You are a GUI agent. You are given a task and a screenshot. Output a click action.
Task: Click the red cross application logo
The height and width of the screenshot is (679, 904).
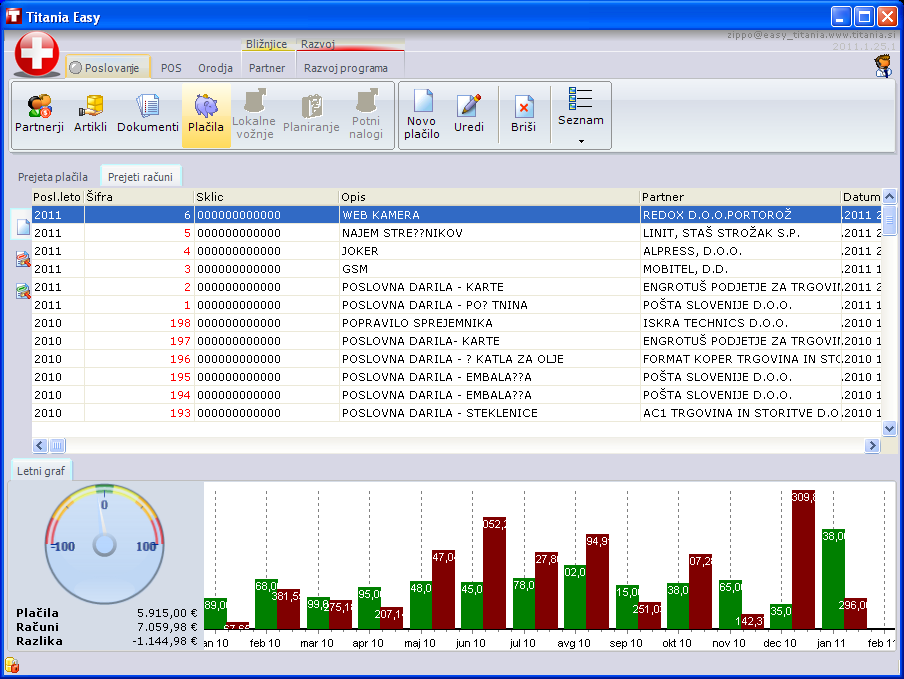tap(37, 54)
